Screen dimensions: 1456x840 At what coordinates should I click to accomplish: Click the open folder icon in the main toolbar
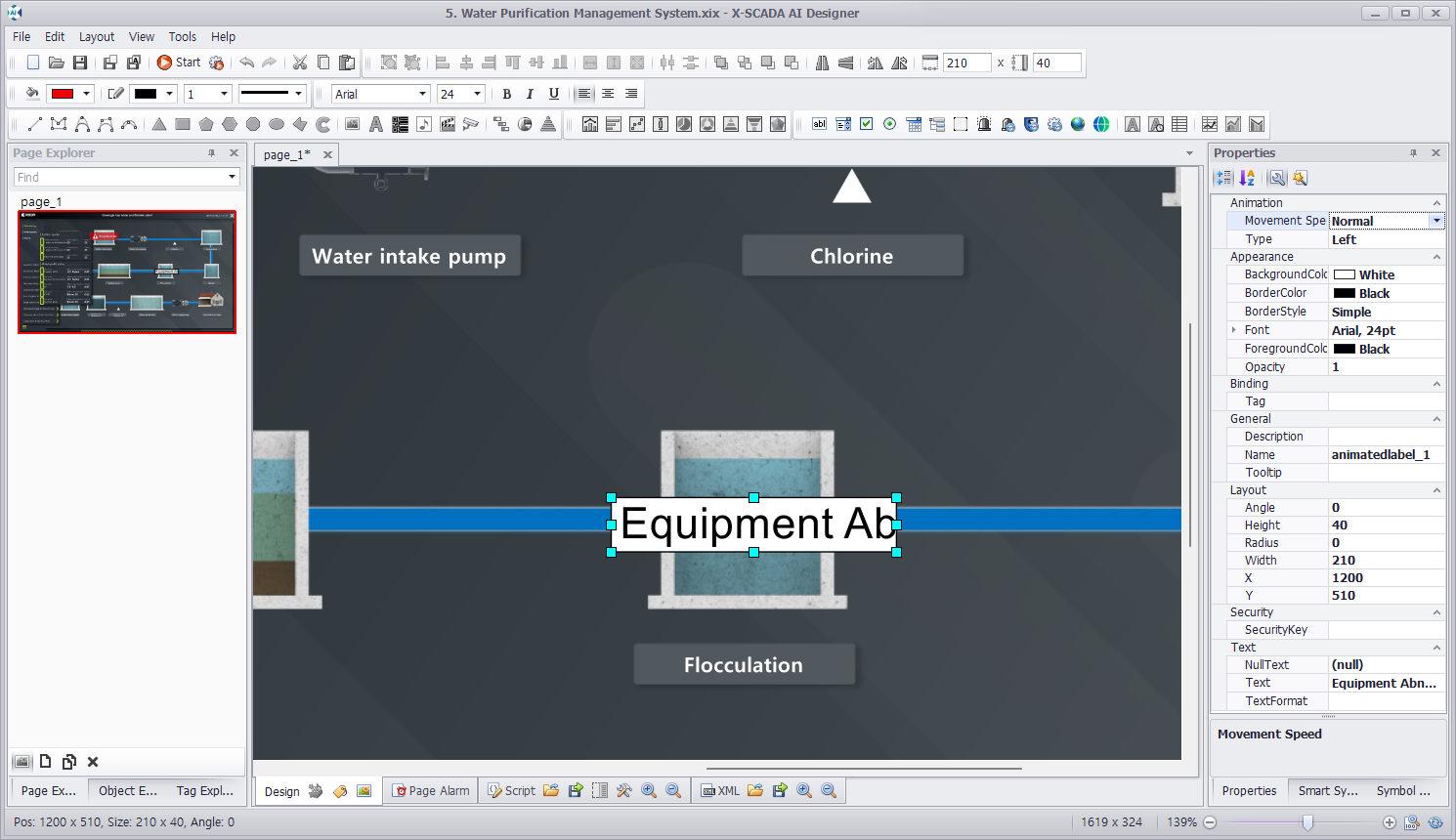[x=57, y=63]
